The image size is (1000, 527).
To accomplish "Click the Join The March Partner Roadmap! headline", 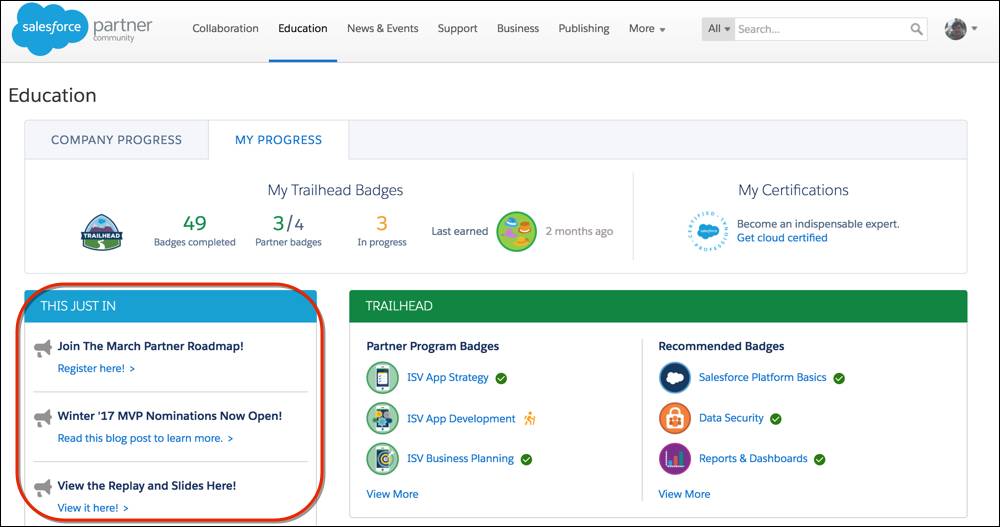I will click(x=151, y=346).
